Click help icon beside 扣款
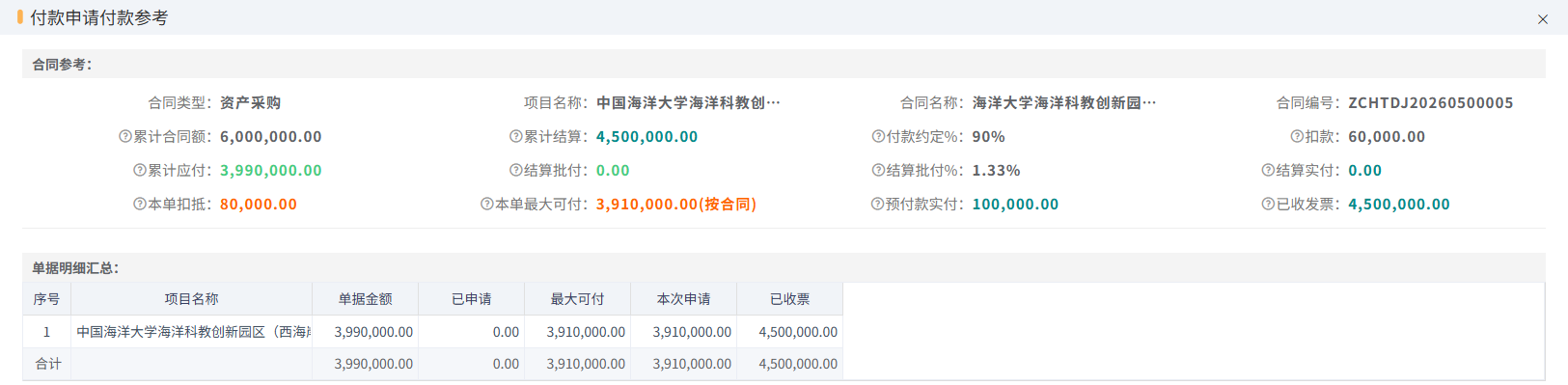The height and width of the screenshot is (385, 1568). pyautogui.click(x=1297, y=137)
